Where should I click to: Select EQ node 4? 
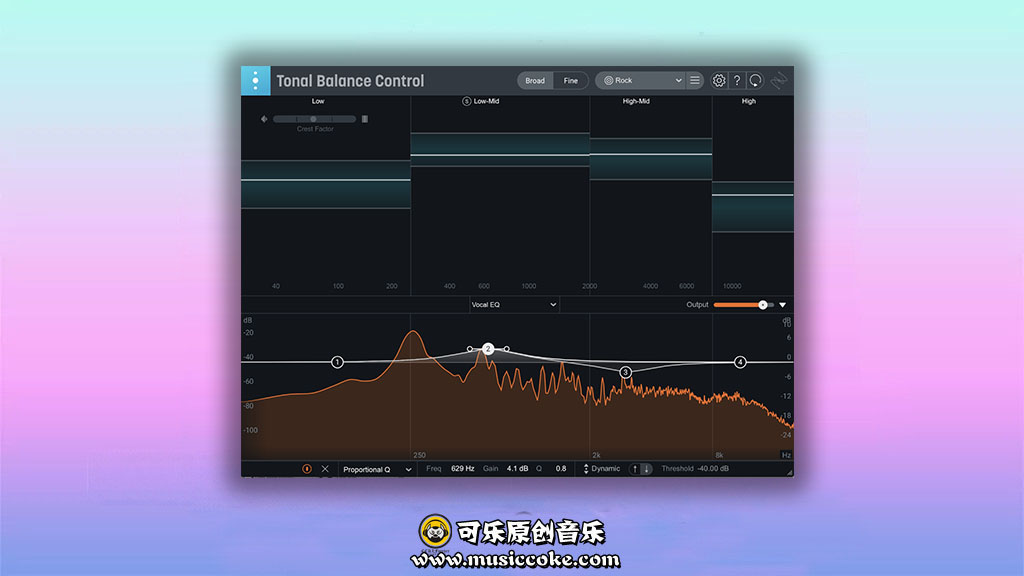(740, 362)
